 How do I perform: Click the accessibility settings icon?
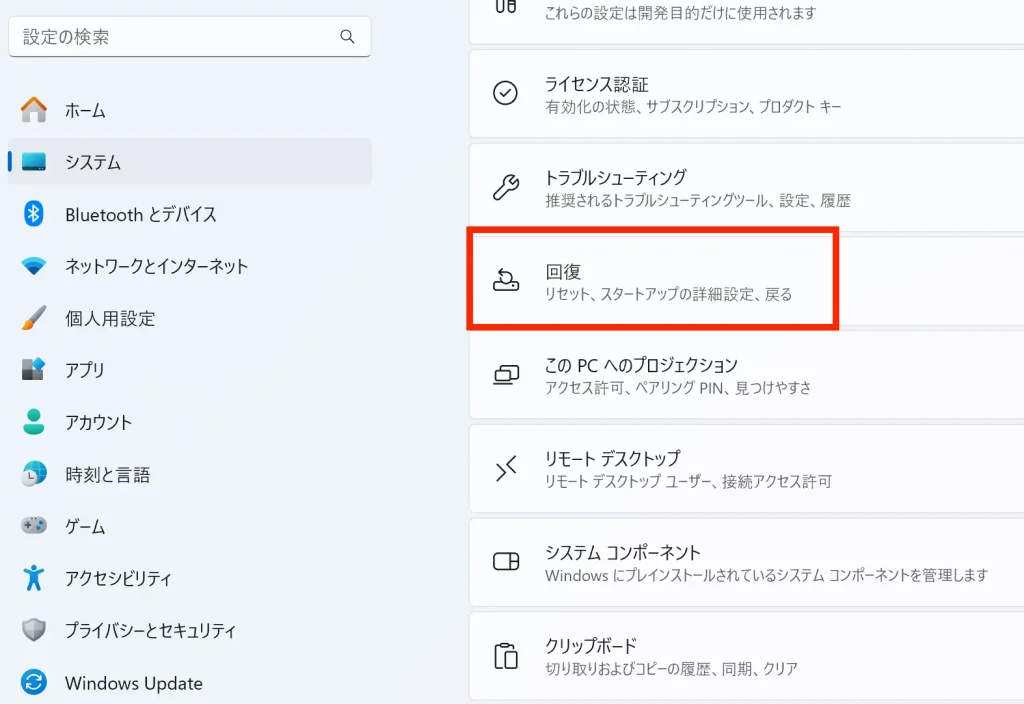(34, 578)
